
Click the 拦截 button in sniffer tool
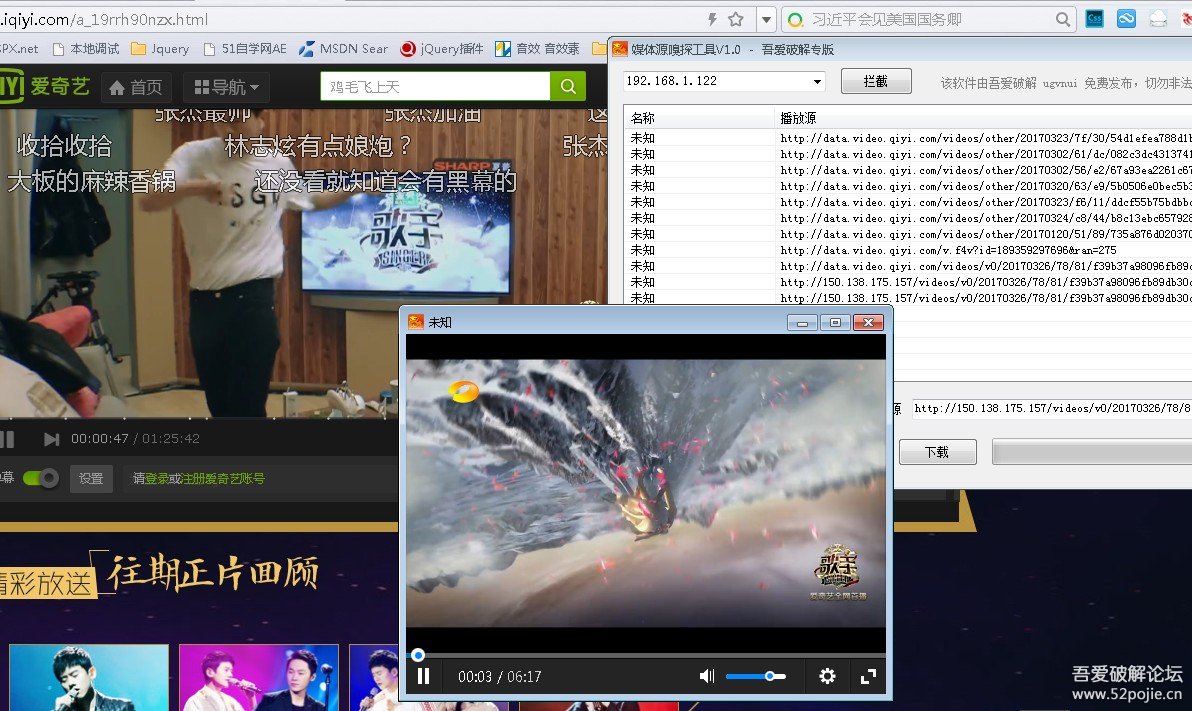point(876,81)
